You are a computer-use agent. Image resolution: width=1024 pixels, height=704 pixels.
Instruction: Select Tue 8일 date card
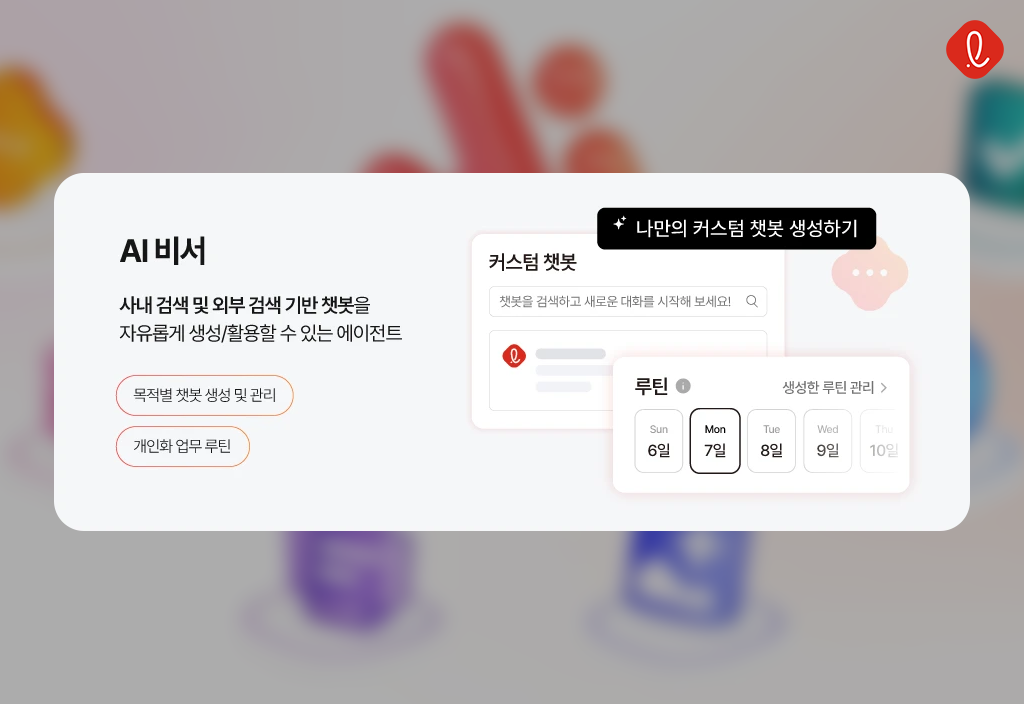coord(771,441)
